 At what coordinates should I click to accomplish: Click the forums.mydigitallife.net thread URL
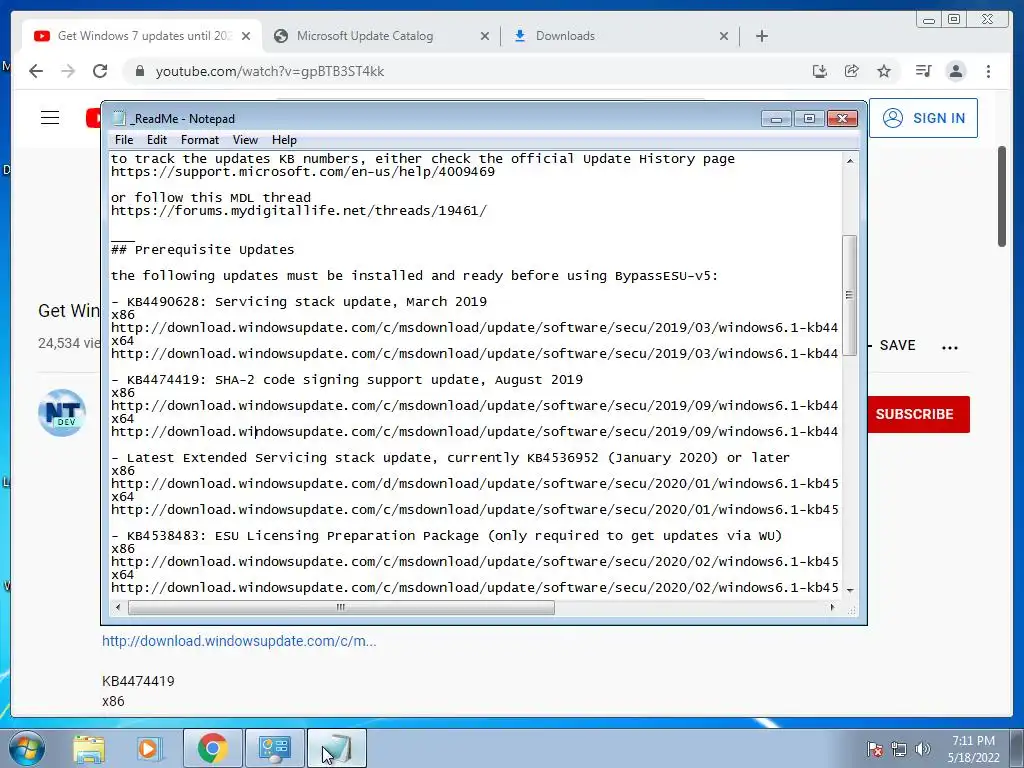[x=298, y=211]
